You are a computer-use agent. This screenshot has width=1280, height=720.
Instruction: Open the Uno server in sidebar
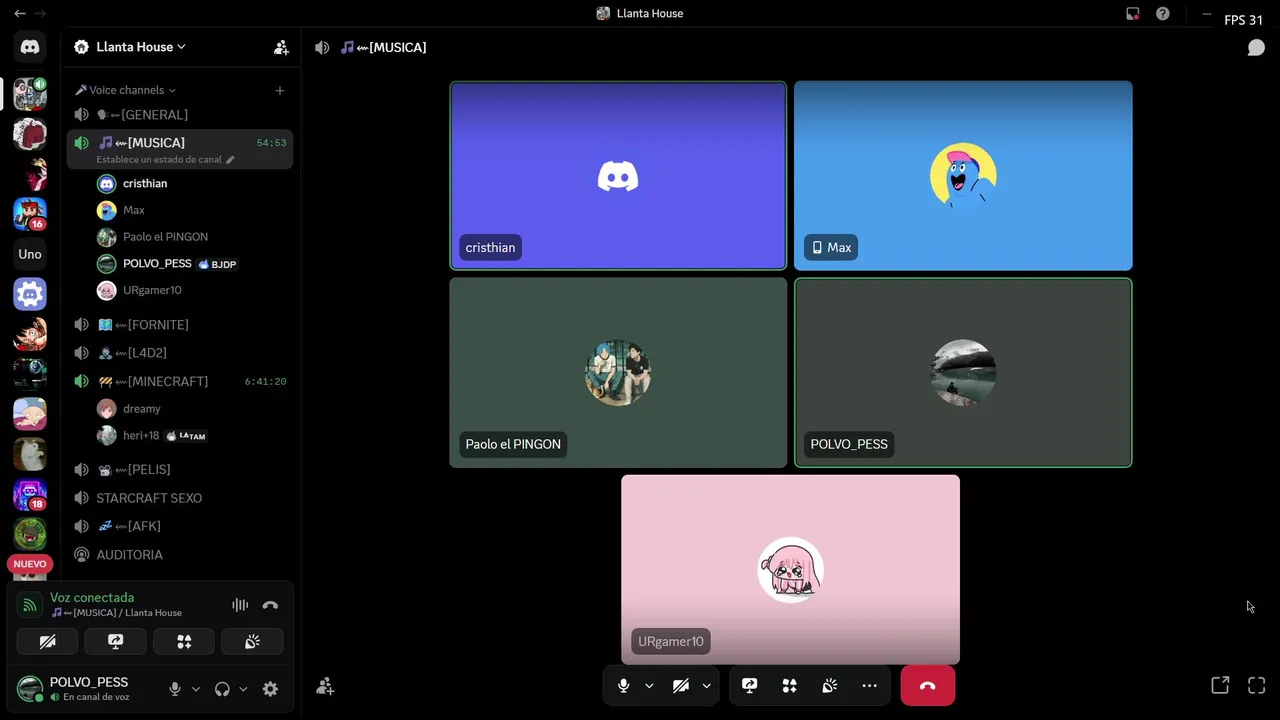(x=30, y=254)
